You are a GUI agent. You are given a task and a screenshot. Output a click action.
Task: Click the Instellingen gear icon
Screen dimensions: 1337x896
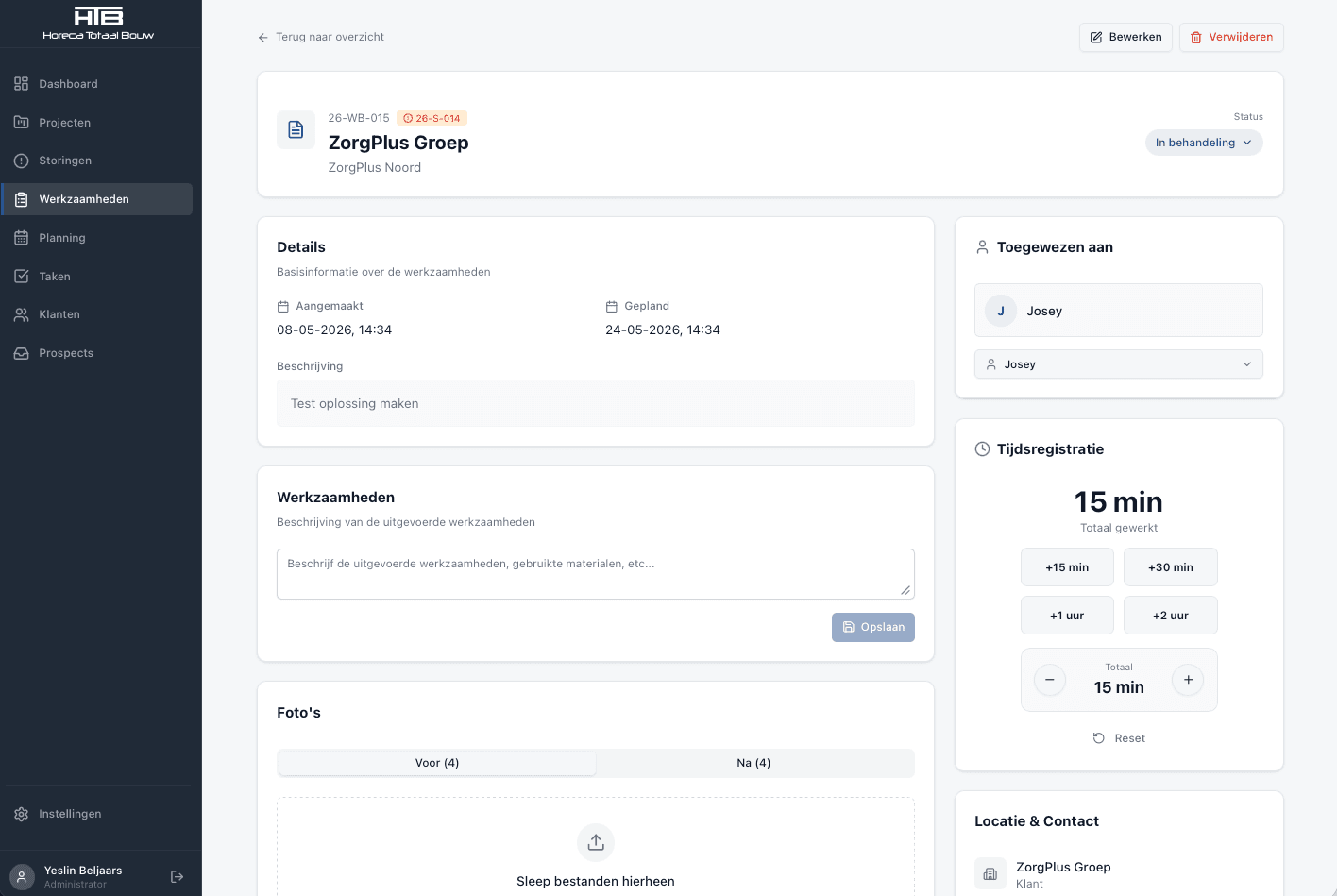pyautogui.click(x=22, y=814)
